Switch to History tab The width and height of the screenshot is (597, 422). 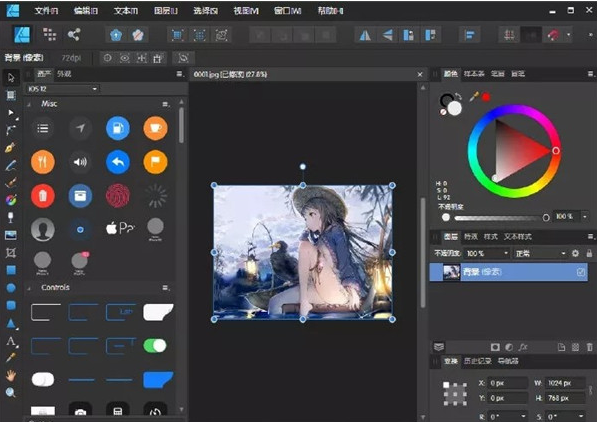pyautogui.click(x=477, y=361)
